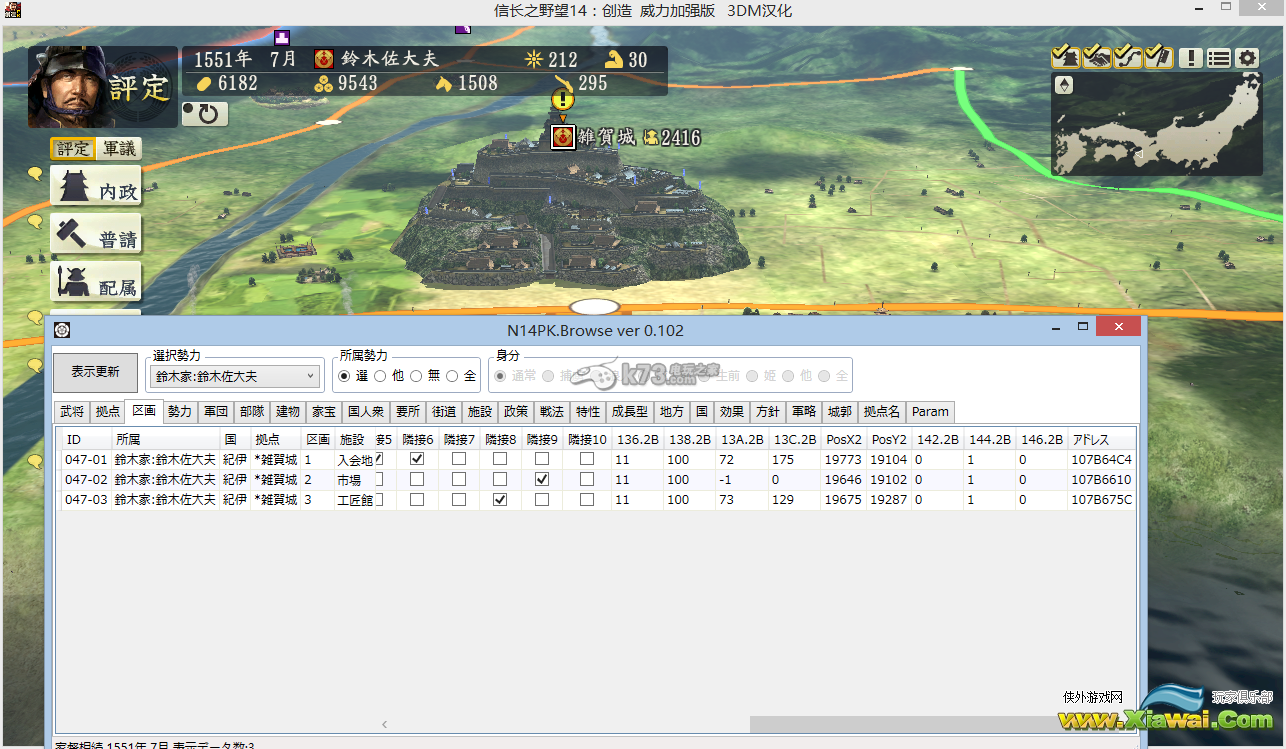Screen dimensions: 1286x749
Task: Switch to the 評定 council mode tab
Action: (x=73, y=149)
